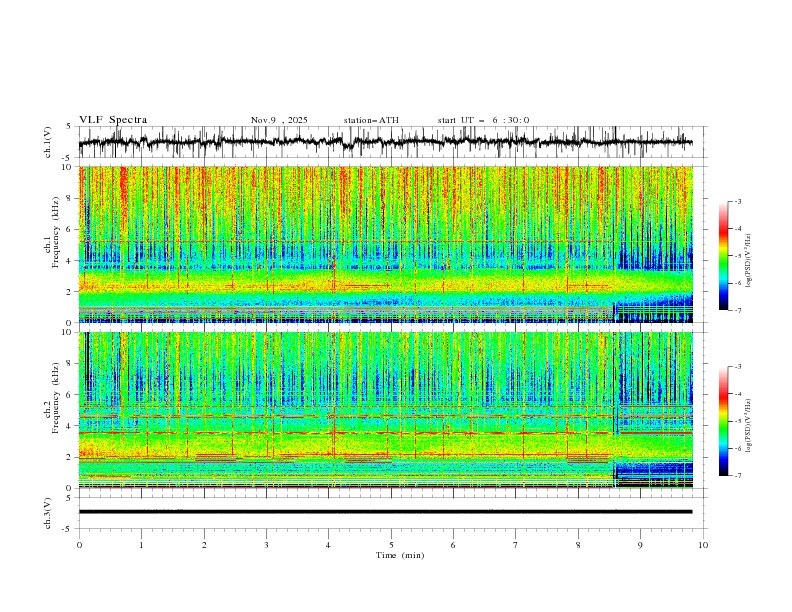Click the ch.1 voltage waveform trace
This screenshot has height=612, width=792.
[x=385, y=142]
